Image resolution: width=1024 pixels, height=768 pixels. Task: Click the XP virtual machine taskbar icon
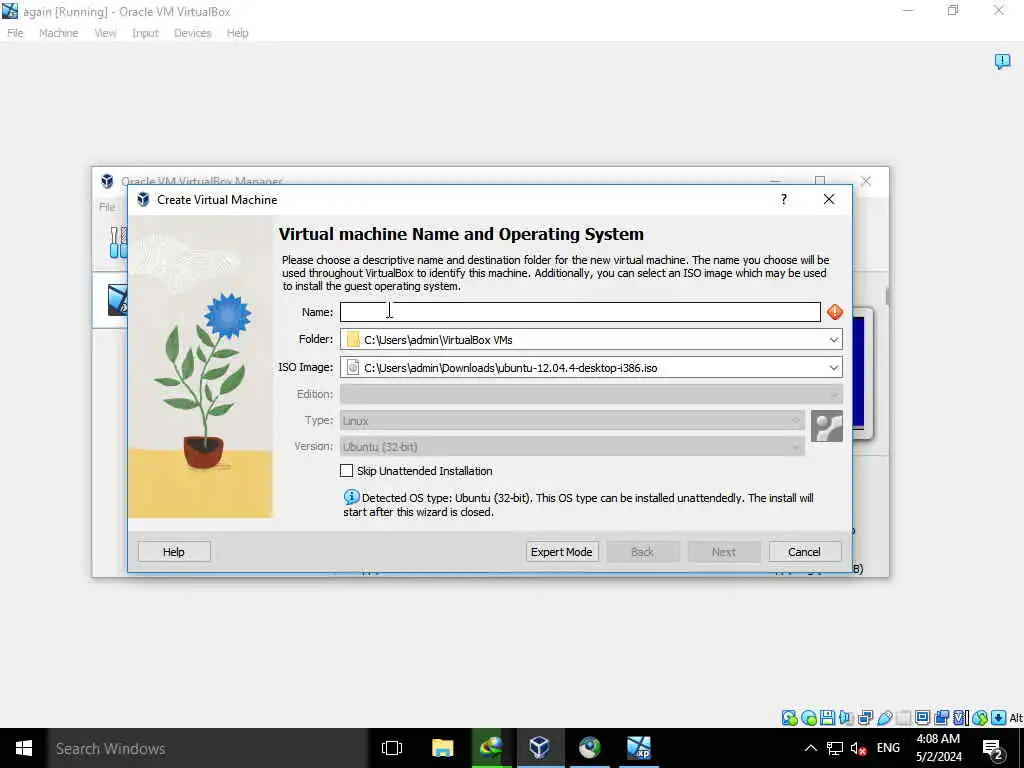pos(638,748)
